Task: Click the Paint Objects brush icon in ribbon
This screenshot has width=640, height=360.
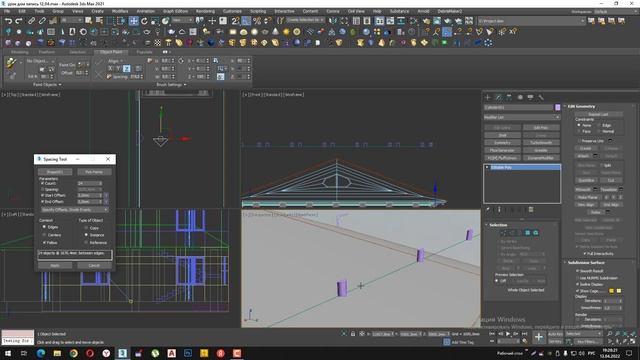Action: pos(11,63)
